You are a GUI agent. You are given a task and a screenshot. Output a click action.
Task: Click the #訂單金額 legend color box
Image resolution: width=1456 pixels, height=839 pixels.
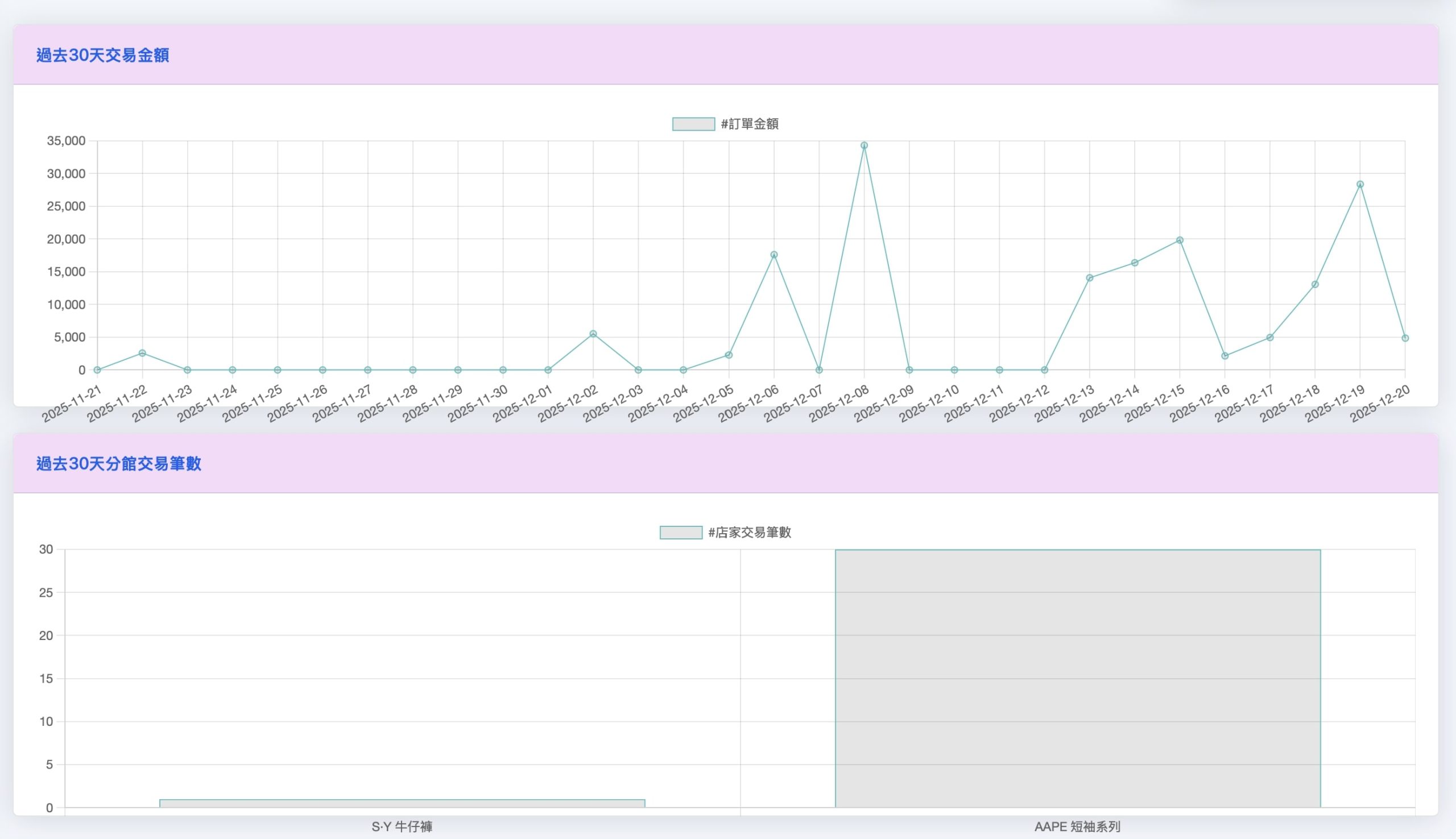[x=693, y=124]
